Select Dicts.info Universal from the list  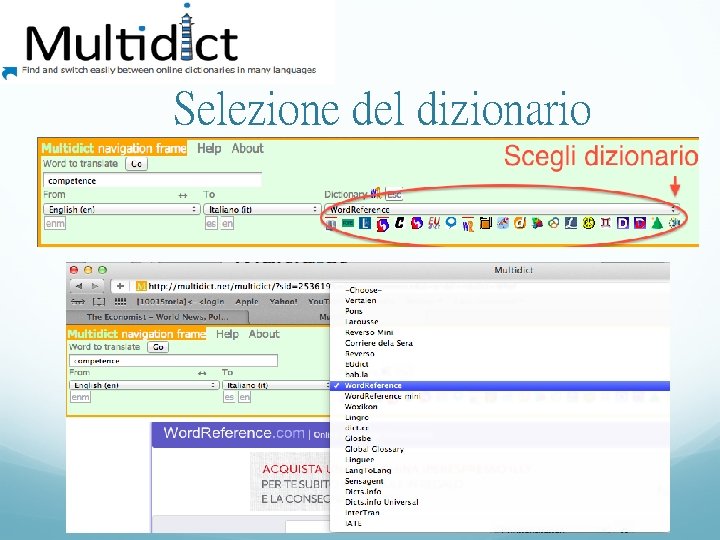click(382, 502)
